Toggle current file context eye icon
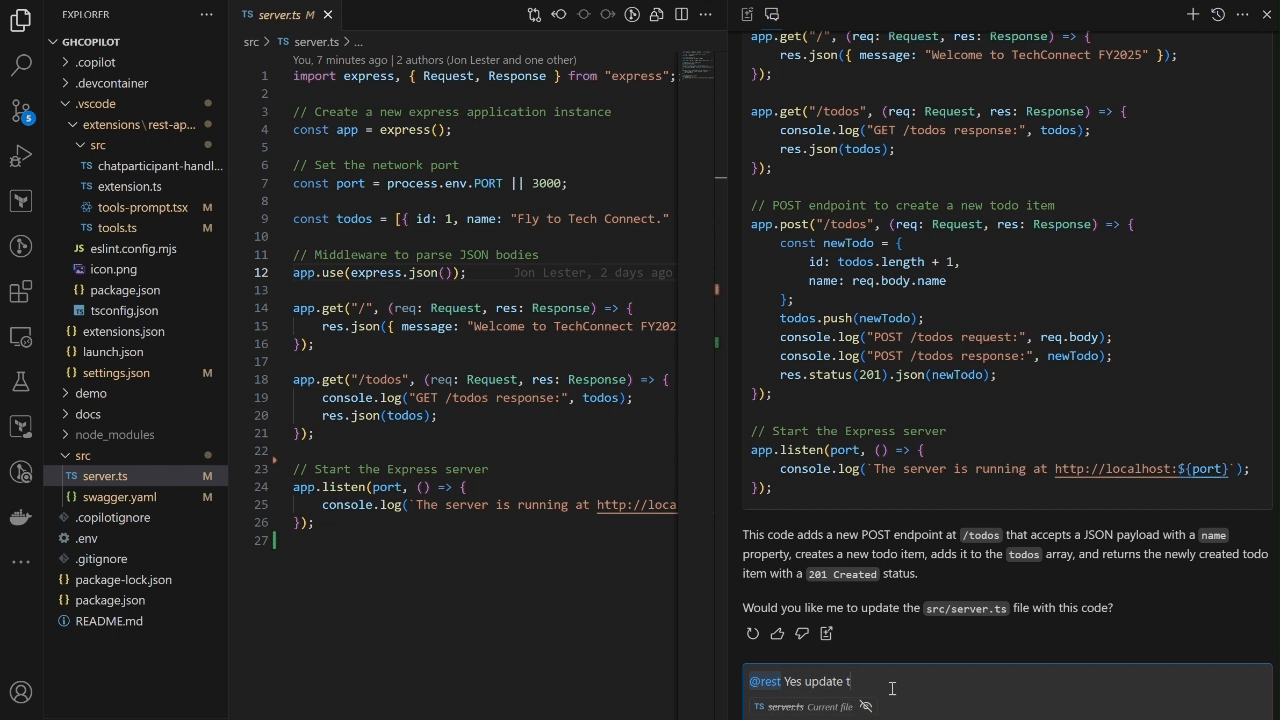Viewport: 1280px width, 720px height. point(866,707)
